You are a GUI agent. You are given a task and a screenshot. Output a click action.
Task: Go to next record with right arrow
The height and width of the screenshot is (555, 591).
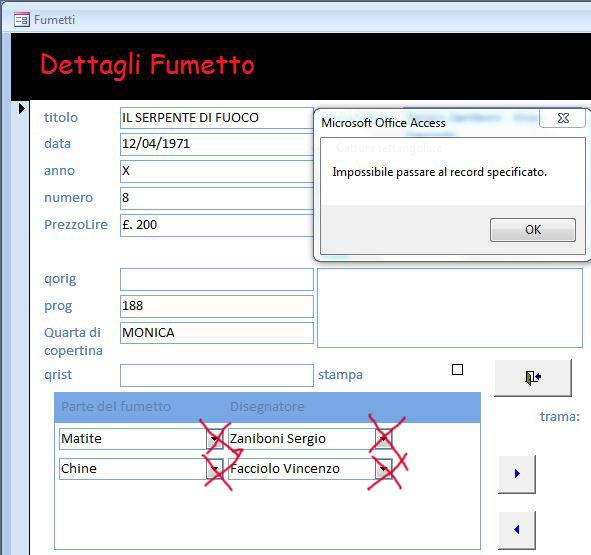tap(517, 474)
